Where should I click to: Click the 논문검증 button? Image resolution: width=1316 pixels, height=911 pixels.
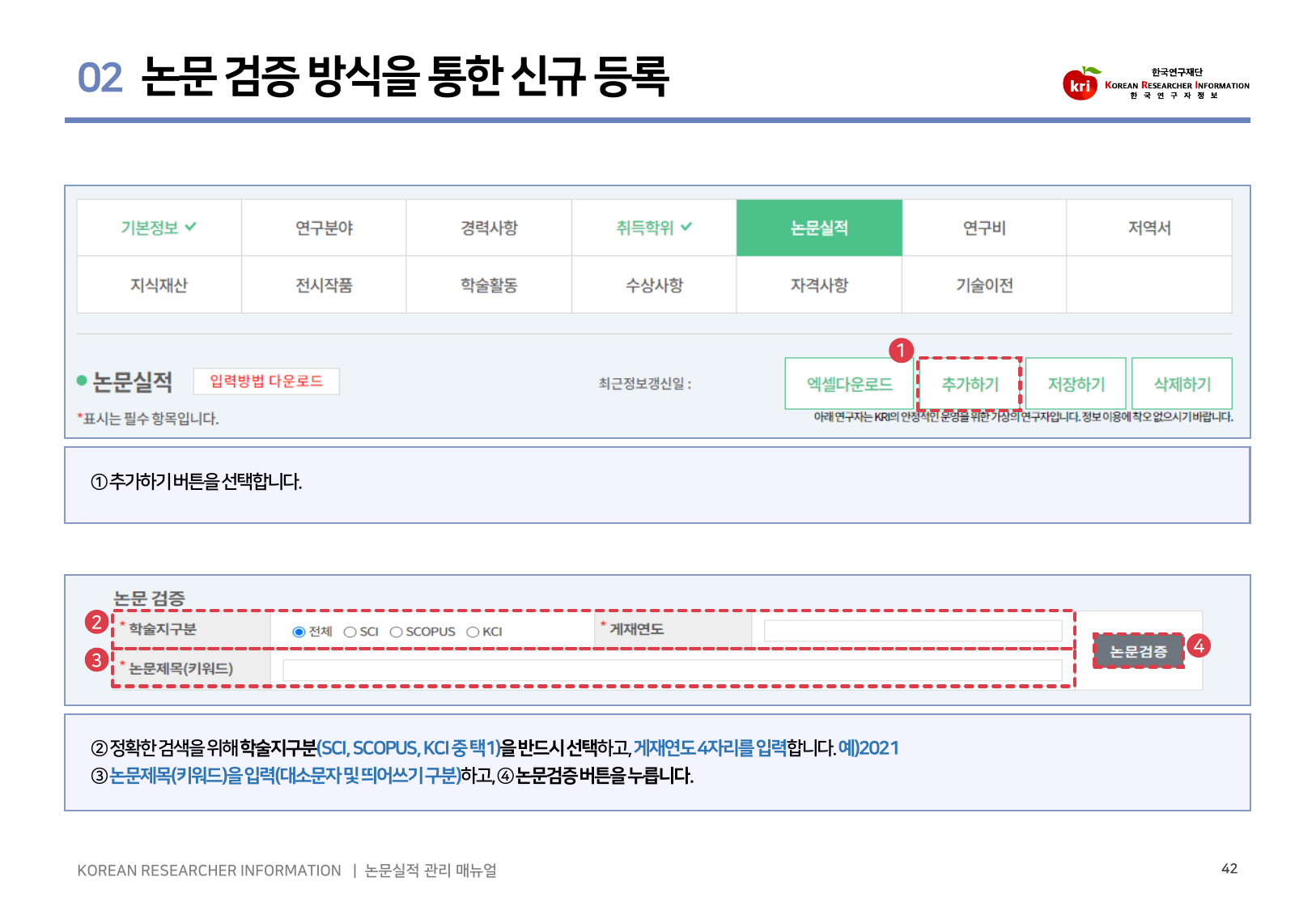click(x=1138, y=651)
